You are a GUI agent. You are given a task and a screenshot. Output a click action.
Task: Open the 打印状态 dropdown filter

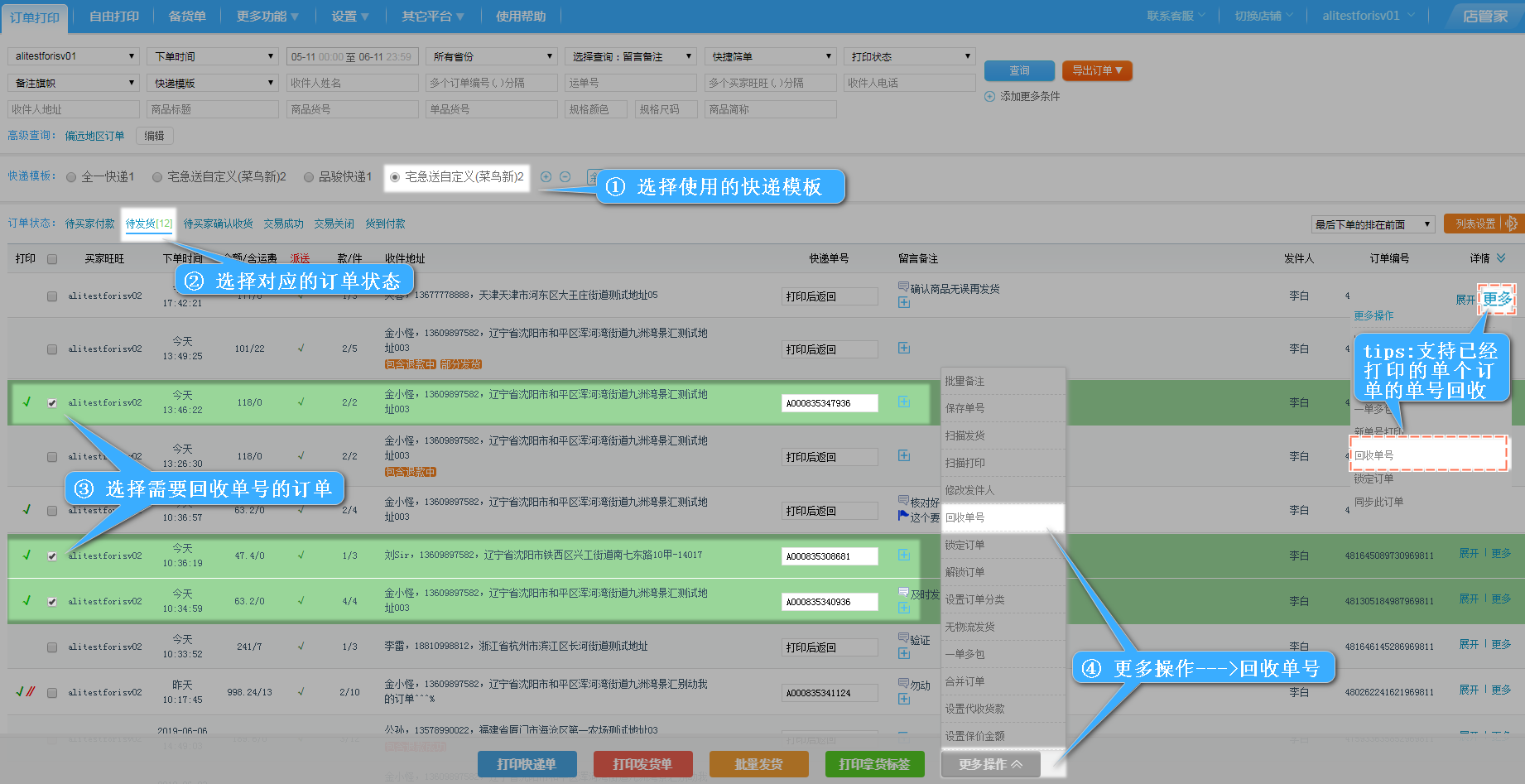911,56
